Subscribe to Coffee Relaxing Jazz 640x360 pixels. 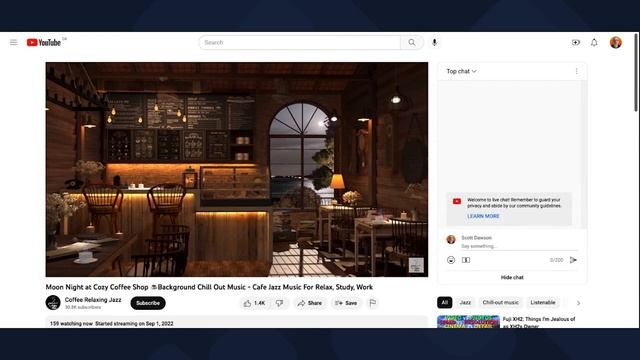[x=148, y=303]
